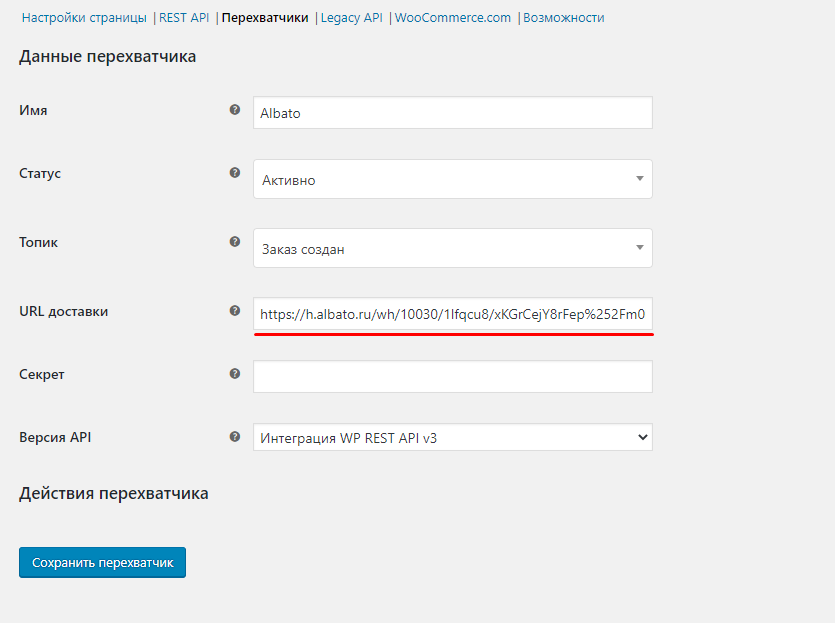Go to the Legacy API tab
This screenshot has width=835, height=623.
tap(352, 18)
